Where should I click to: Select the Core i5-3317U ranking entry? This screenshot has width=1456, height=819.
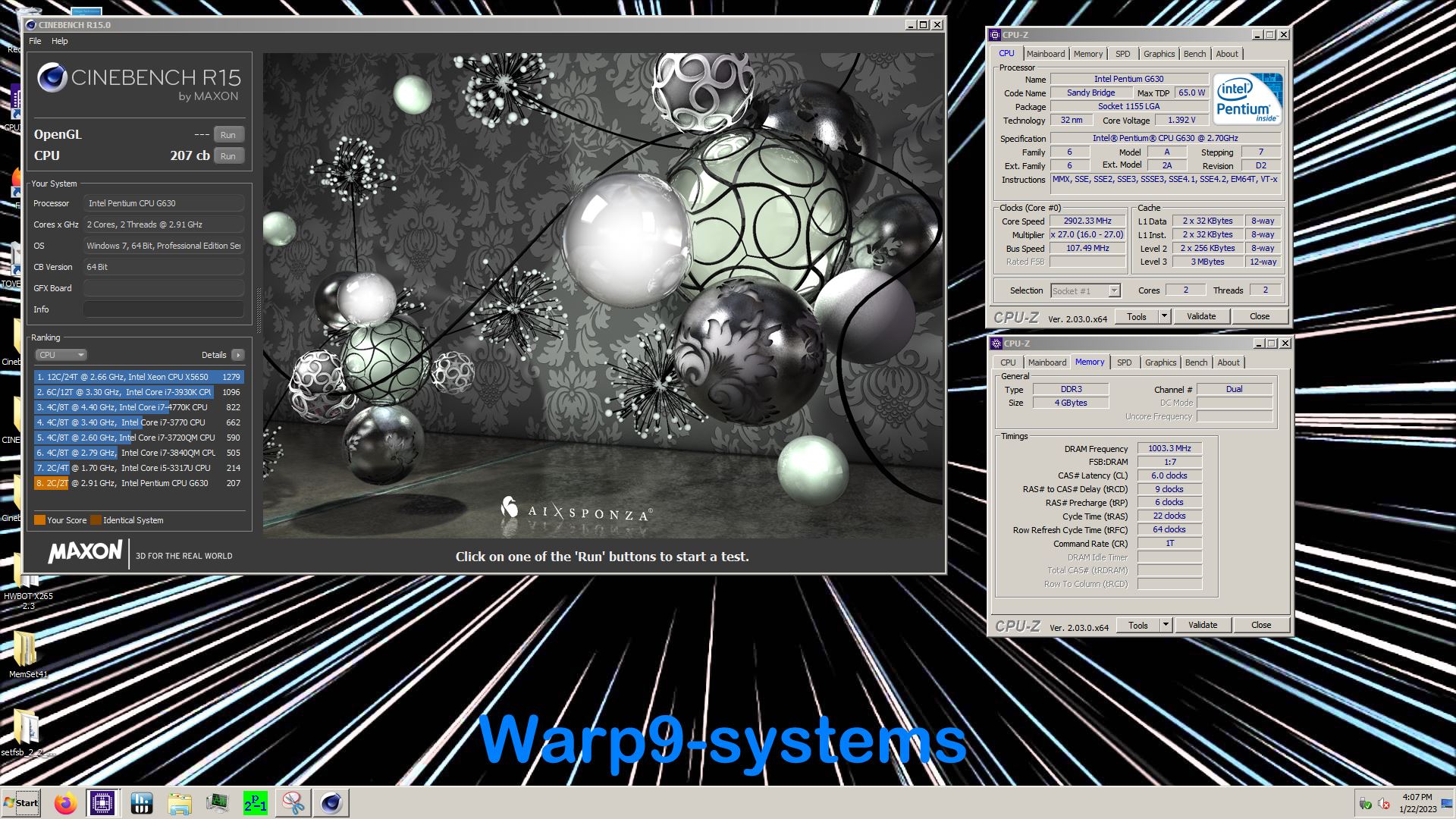tap(139, 468)
